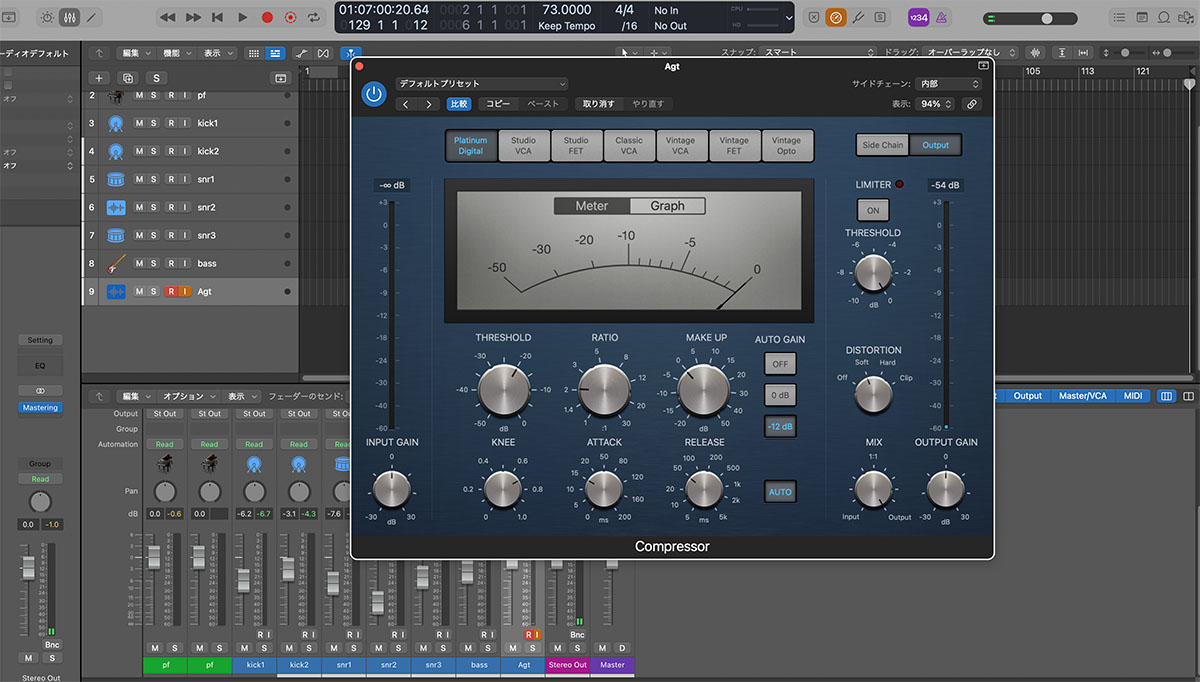1200x682 pixels.
Task: Turn the Limiter ON button
Action: tap(873, 210)
